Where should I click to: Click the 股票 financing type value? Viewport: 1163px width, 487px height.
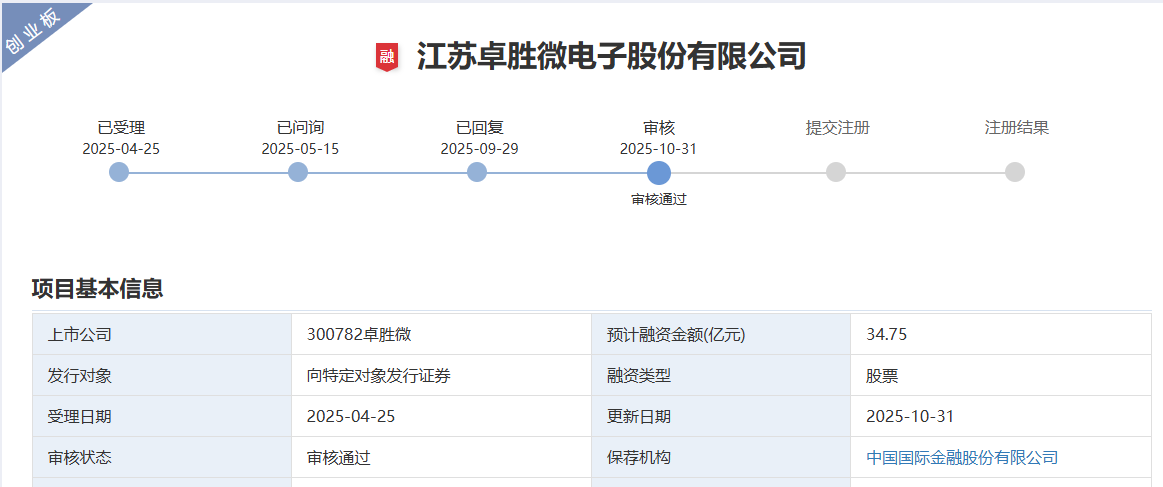coord(882,376)
